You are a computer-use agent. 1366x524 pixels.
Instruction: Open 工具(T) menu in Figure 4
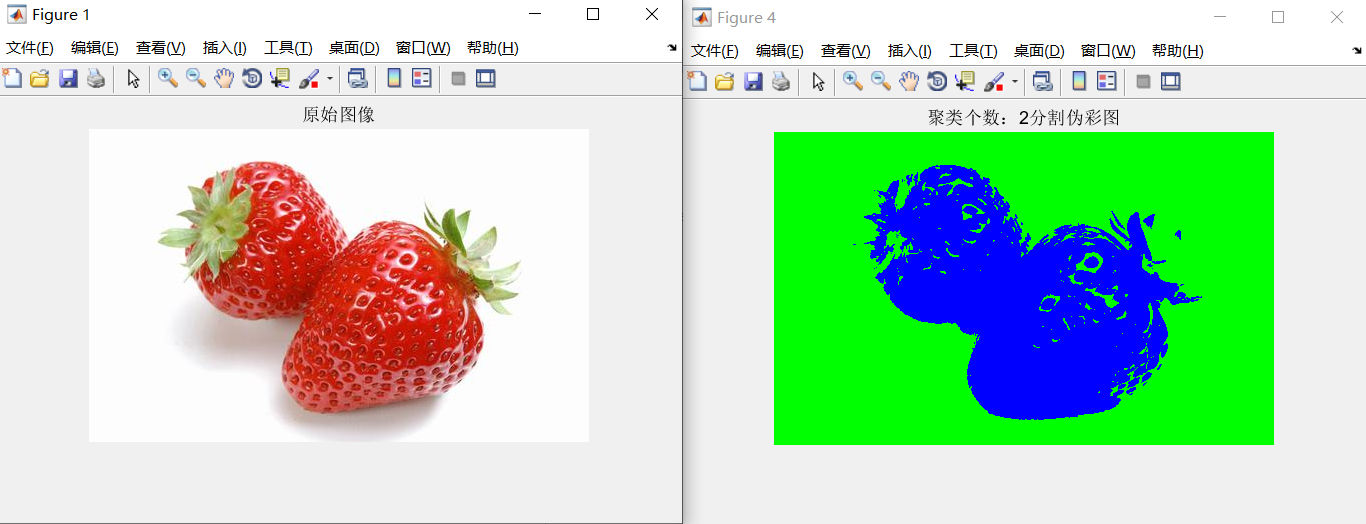(x=973, y=51)
